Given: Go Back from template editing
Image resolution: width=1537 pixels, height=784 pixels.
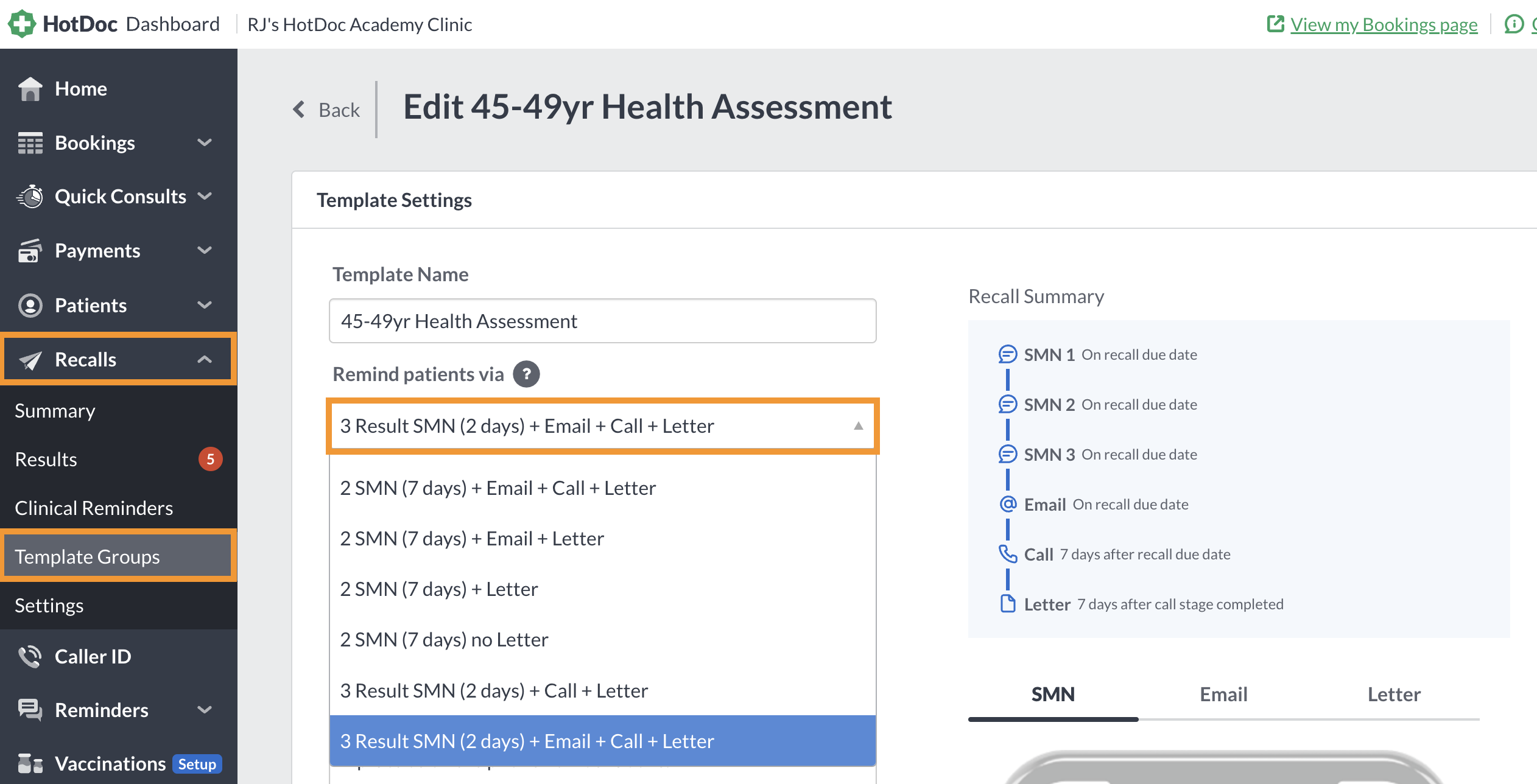Looking at the screenshot, I should [x=327, y=110].
